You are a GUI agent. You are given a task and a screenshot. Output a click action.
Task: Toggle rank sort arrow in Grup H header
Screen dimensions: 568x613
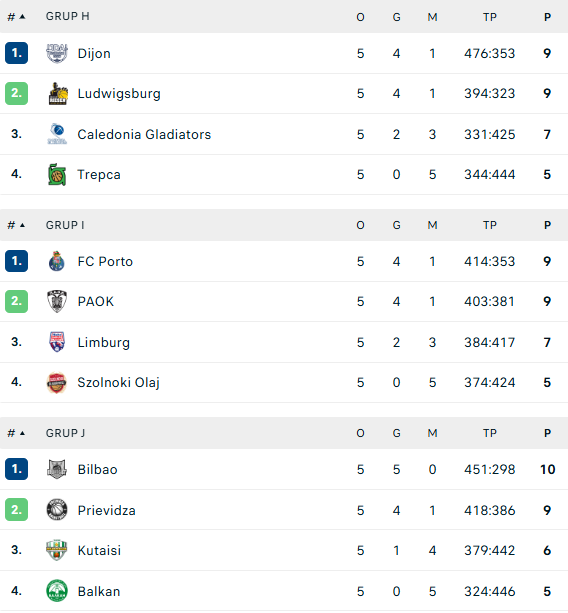coord(22,16)
